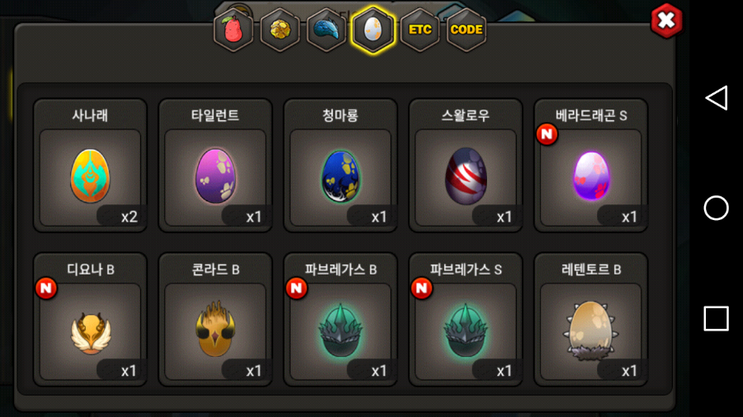The height and width of the screenshot is (417, 743).
Task: Tap the Android back triangle button
Action: [x=716, y=98]
